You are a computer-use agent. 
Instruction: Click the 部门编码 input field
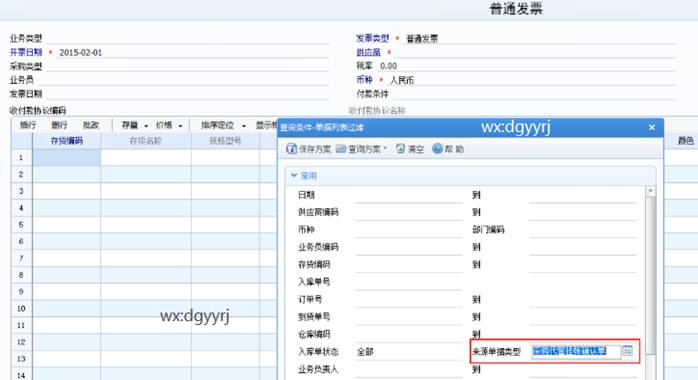pos(582,230)
